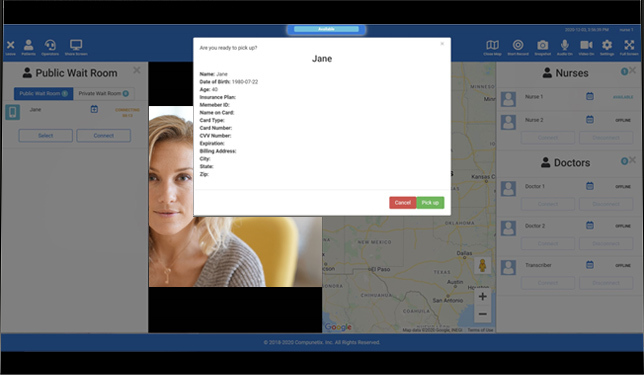Click Nurse 1 avatar icon
The height and width of the screenshot is (375, 644).
click(x=508, y=99)
